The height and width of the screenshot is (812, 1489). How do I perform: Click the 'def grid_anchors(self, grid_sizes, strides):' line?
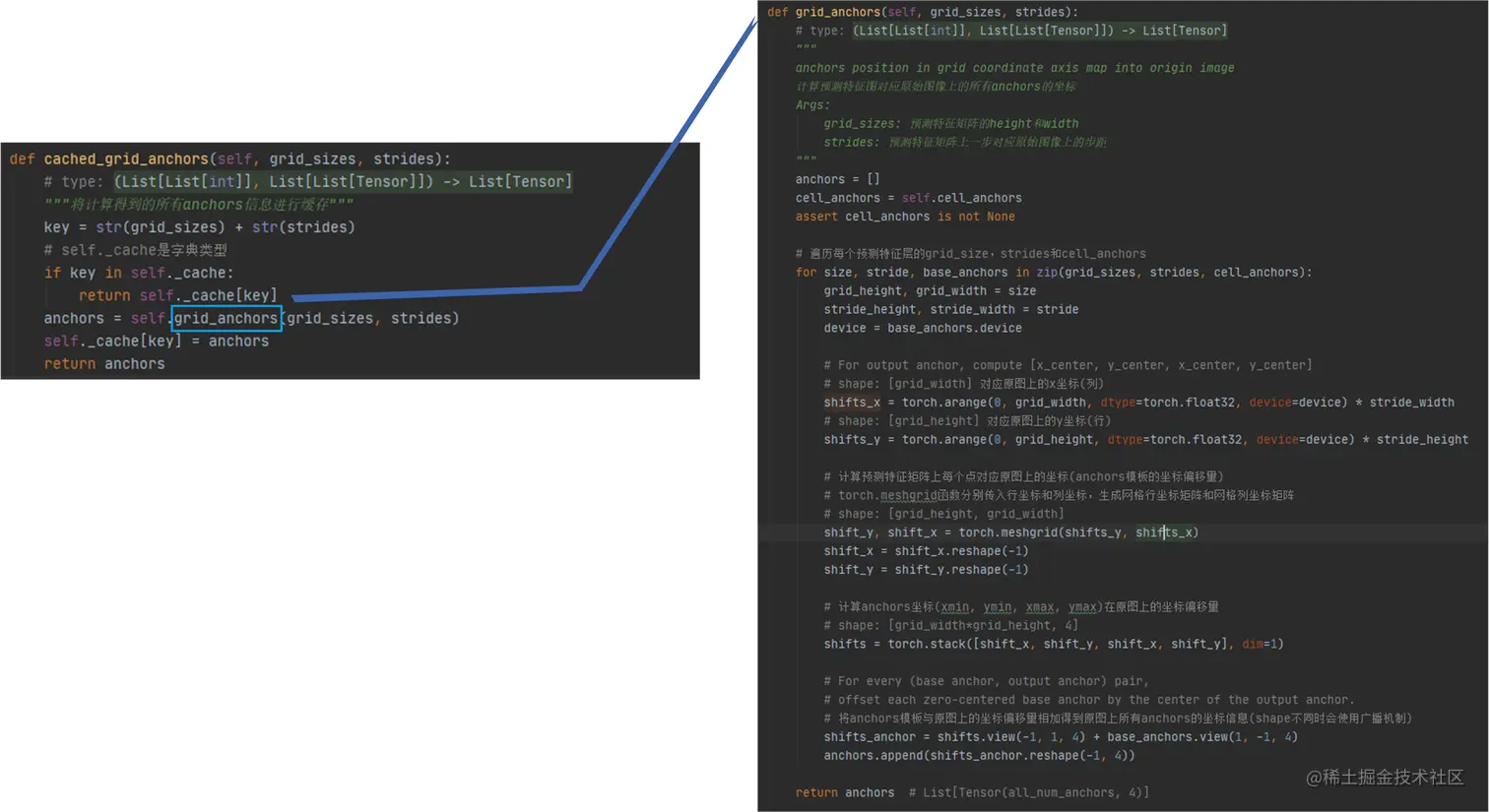tap(923, 12)
